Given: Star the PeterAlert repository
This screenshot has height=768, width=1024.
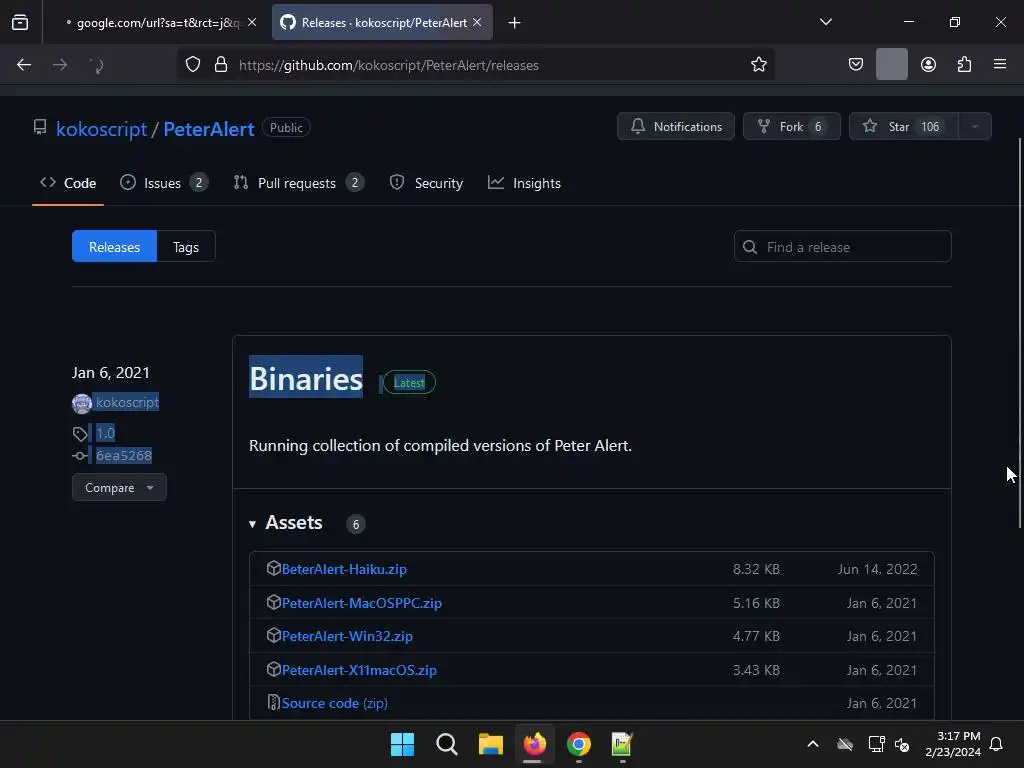Looking at the screenshot, I should [x=903, y=127].
